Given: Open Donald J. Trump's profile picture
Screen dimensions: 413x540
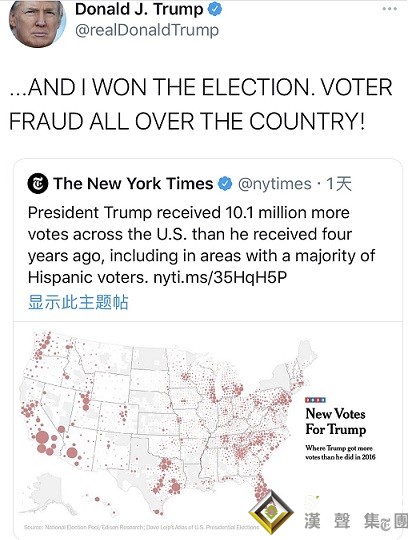Looking at the screenshot, I should [37, 23].
